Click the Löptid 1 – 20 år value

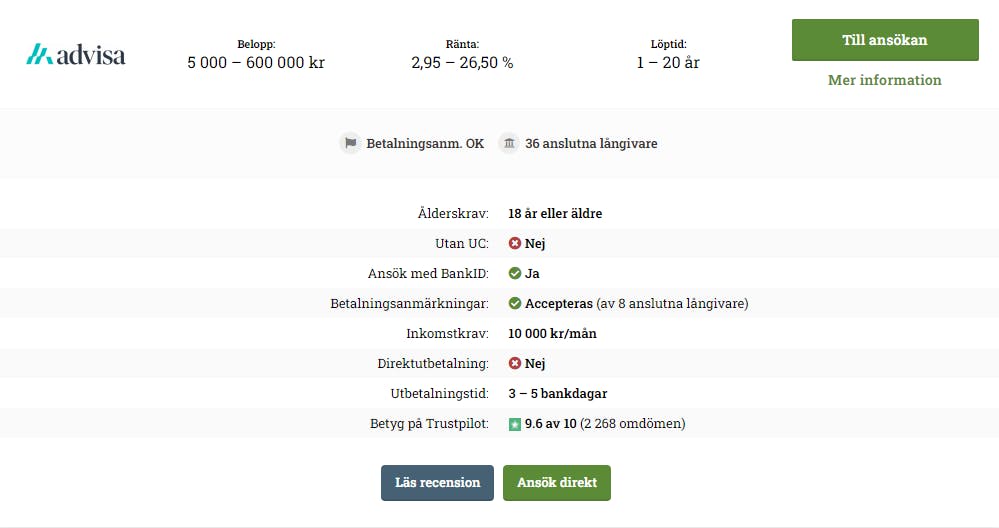tap(668, 62)
